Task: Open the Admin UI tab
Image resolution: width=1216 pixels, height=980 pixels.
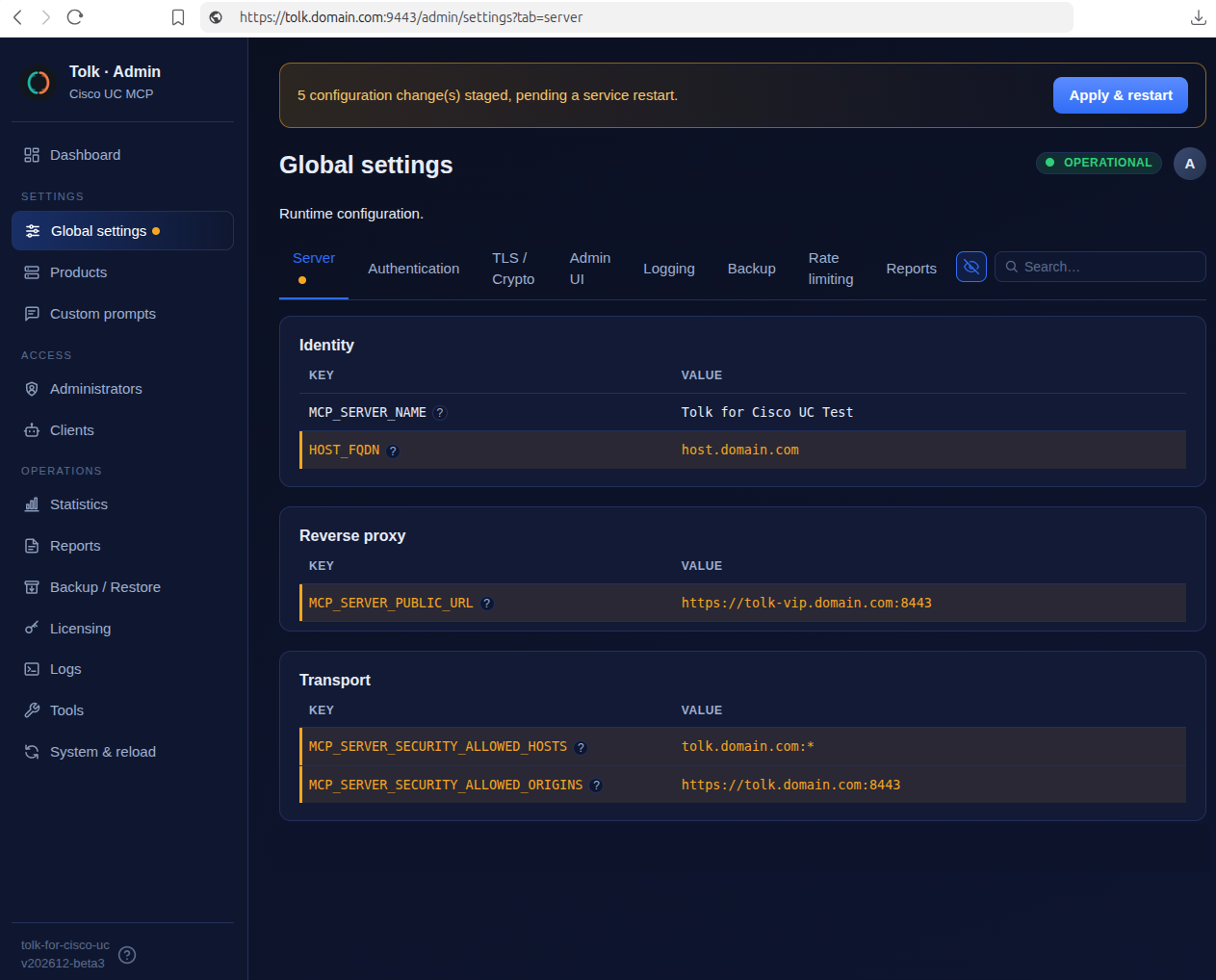Action: coord(590,269)
